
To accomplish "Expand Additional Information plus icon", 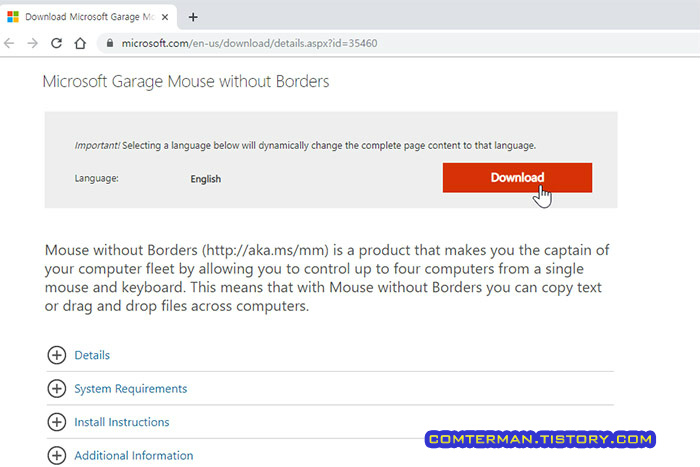I will 57,455.
